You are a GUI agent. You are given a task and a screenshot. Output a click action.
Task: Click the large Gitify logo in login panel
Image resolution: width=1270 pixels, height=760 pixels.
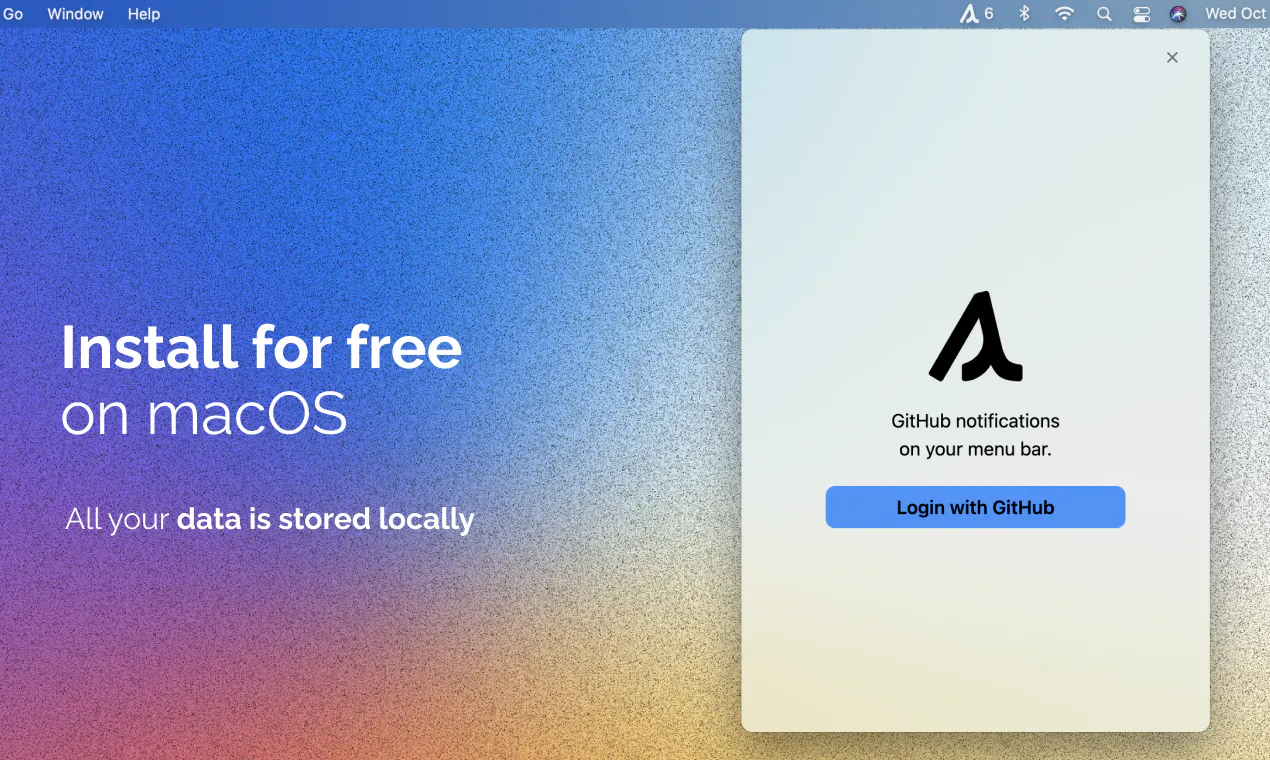point(976,337)
